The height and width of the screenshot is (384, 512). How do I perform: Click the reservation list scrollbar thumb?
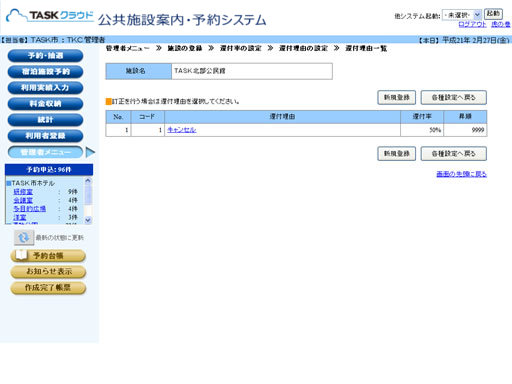pos(88,194)
